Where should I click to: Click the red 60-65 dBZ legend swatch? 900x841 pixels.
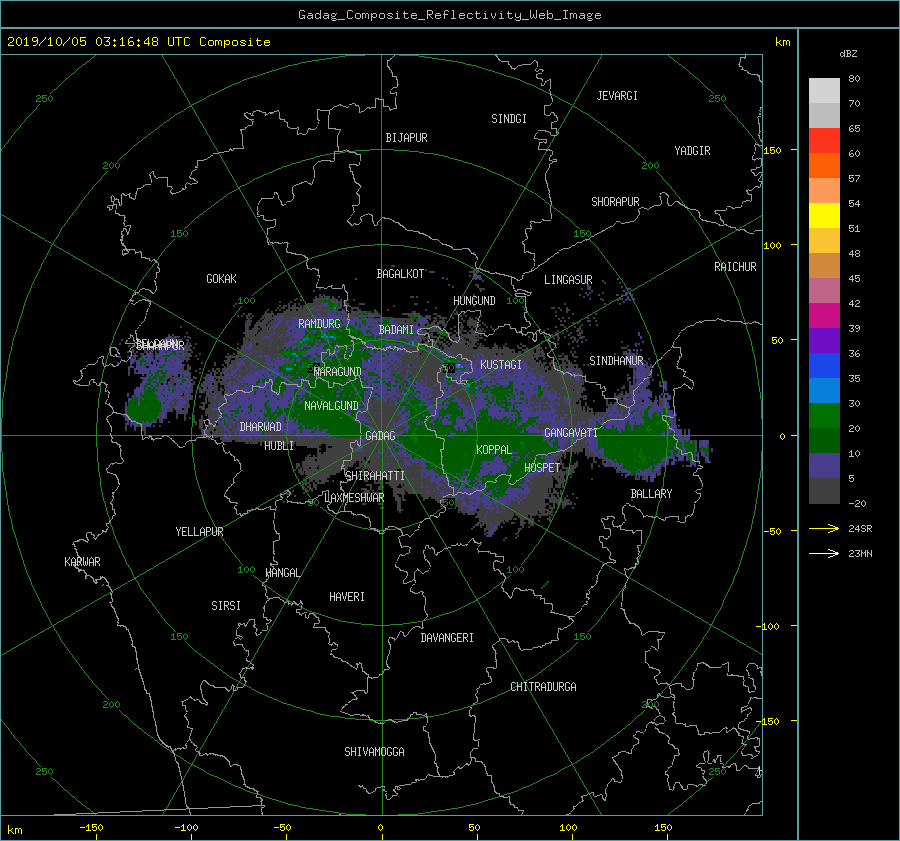pyautogui.click(x=824, y=141)
